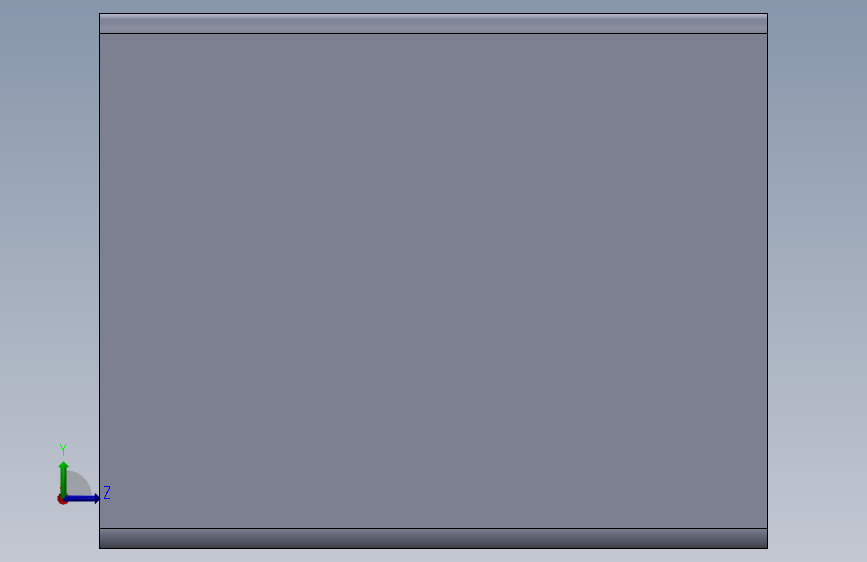Click the model's bottom-left corner vertex

[x=100, y=548]
